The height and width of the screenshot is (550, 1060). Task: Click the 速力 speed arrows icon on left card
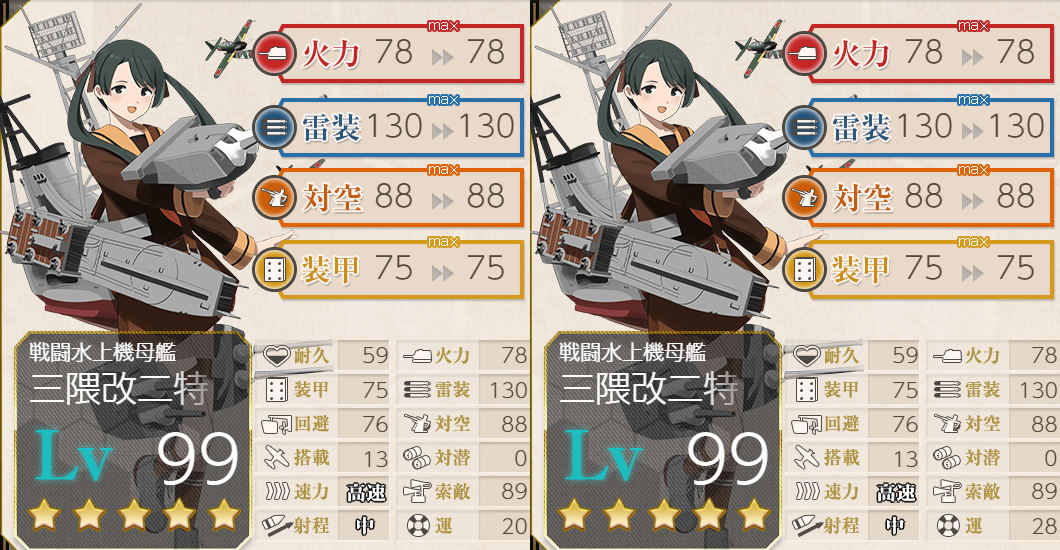pos(278,491)
